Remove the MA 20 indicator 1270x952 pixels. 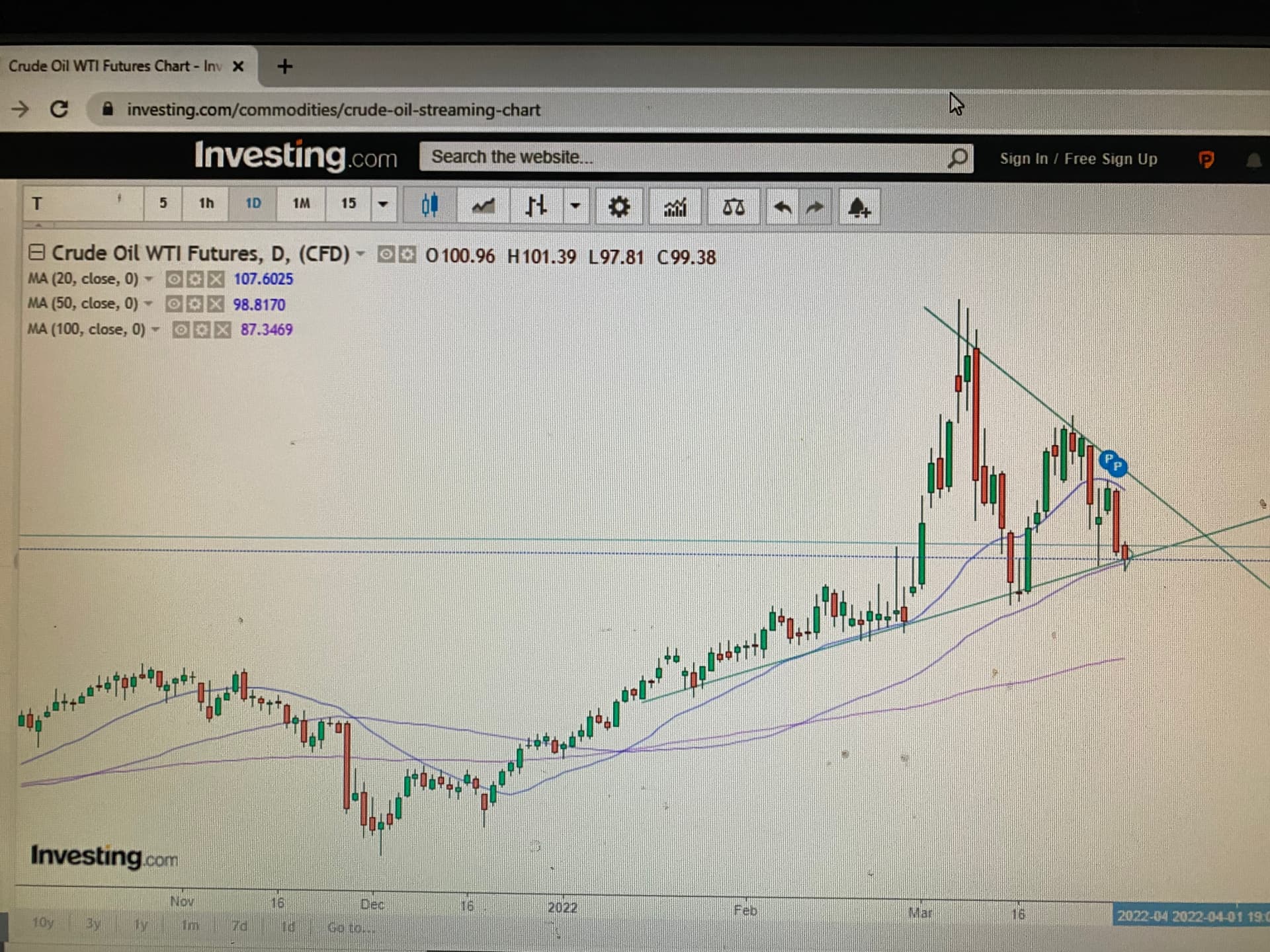click(x=216, y=279)
